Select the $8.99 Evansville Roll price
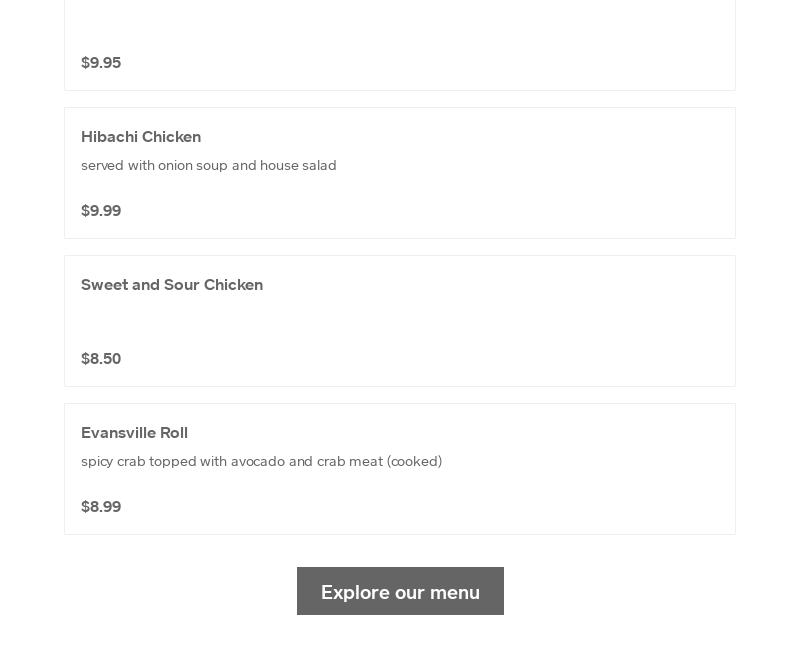The image size is (800, 667). pyautogui.click(x=101, y=507)
